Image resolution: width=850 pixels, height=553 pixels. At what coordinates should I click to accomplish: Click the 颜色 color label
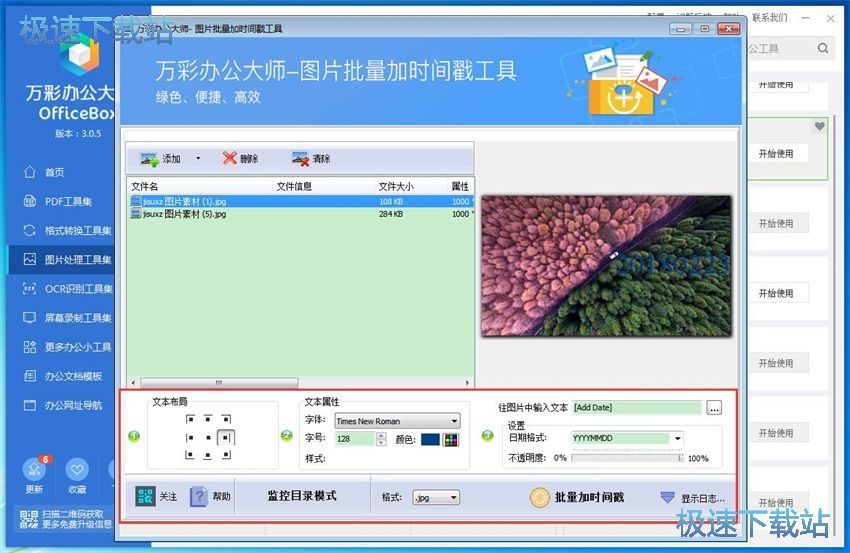(405, 440)
